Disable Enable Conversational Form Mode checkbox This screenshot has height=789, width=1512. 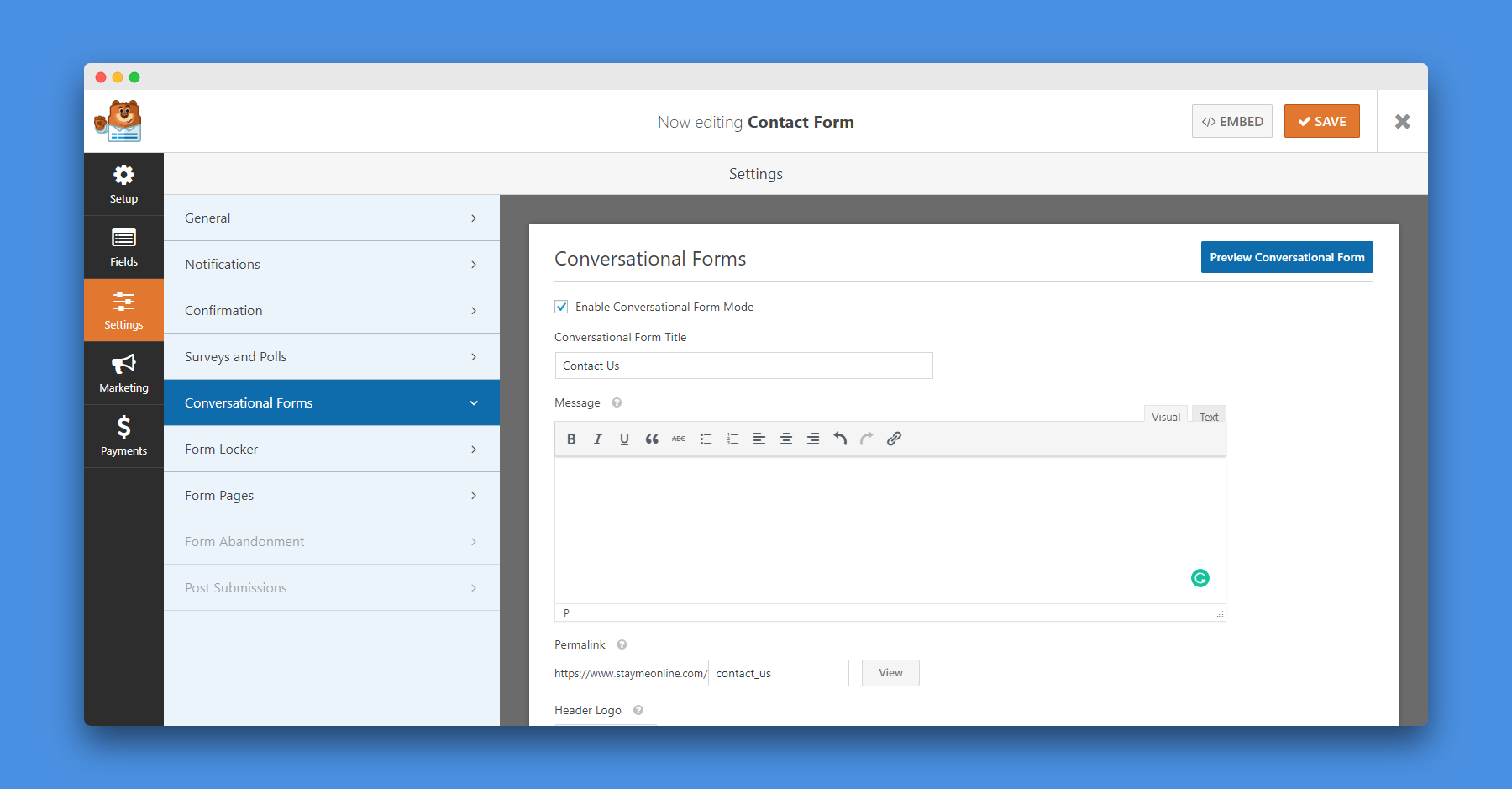(561, 307)
